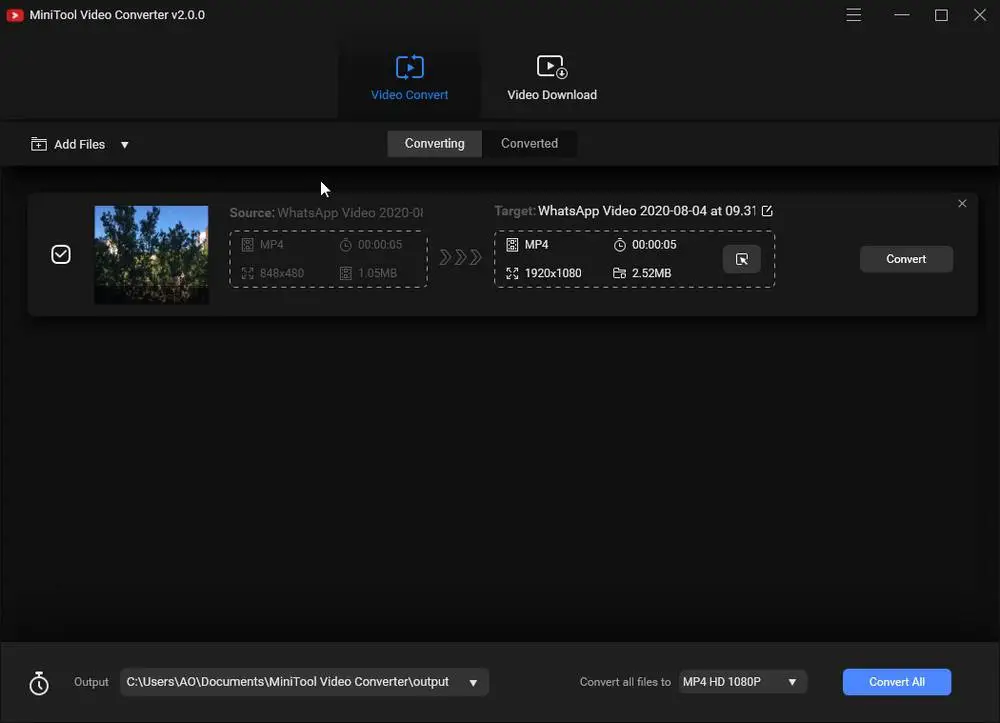Click the Video Download icon

point(552,66)
